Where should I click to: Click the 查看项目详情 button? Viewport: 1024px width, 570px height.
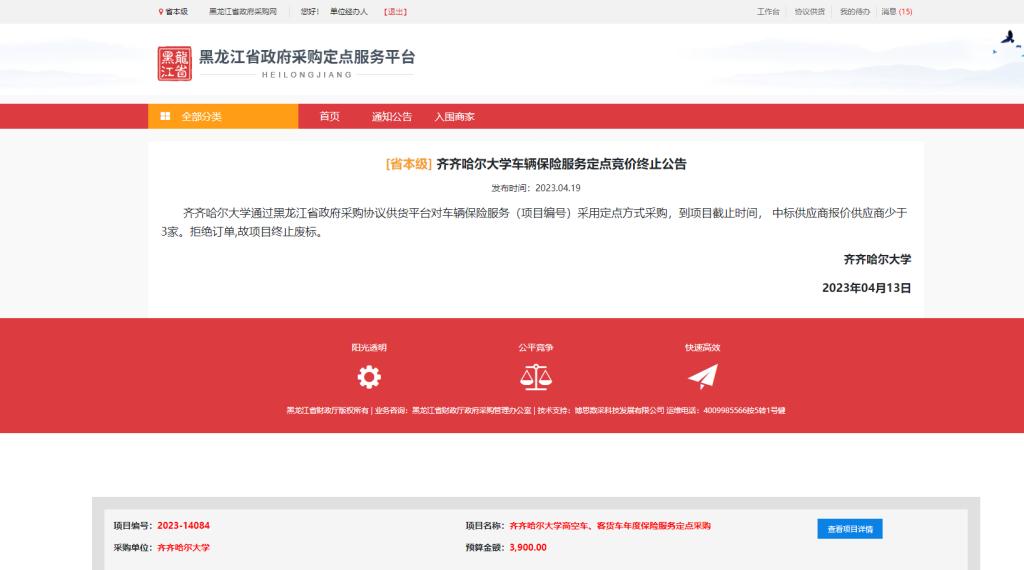click(849, 529)
